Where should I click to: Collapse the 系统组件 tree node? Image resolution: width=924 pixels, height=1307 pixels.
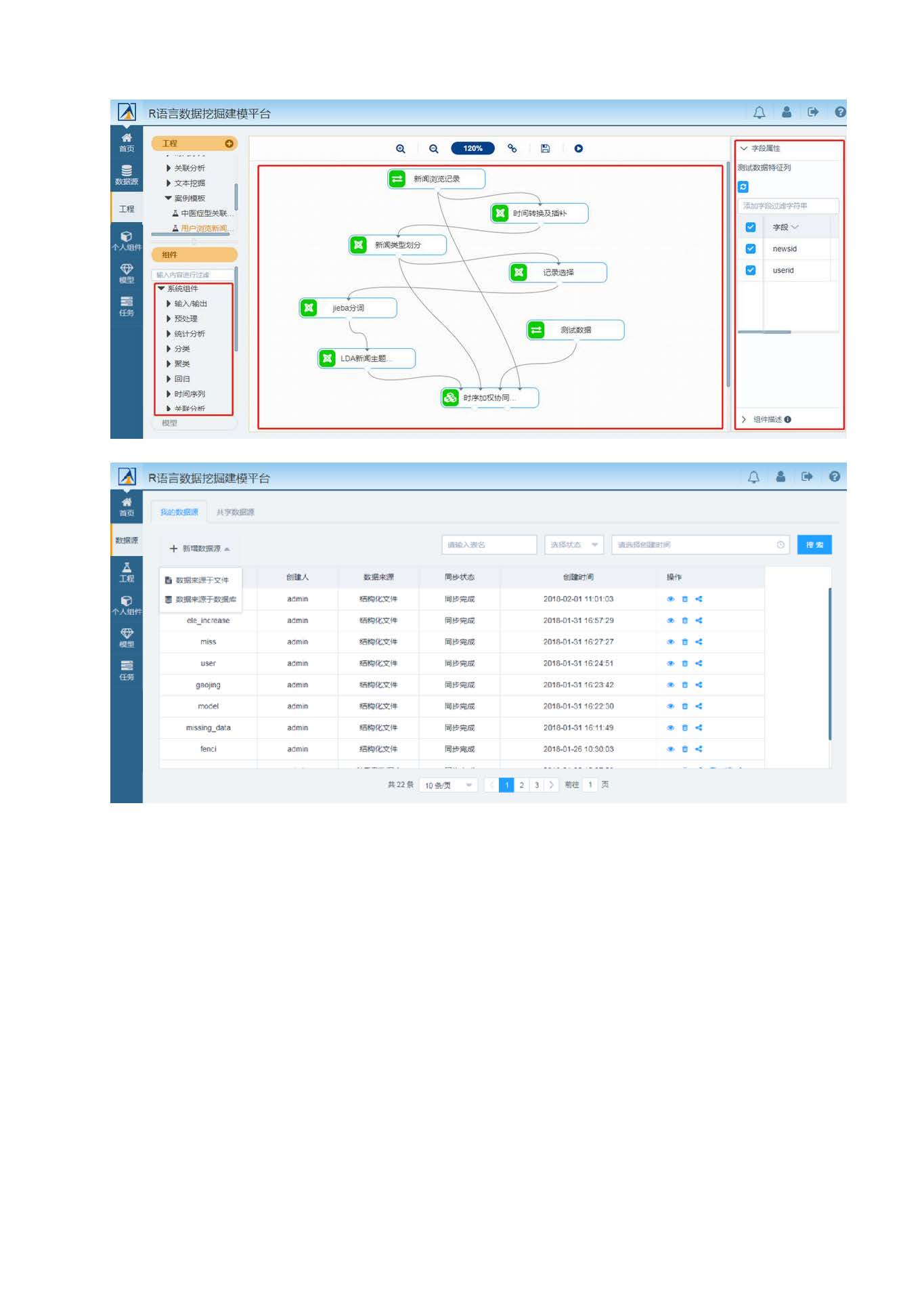click(161, 288)
